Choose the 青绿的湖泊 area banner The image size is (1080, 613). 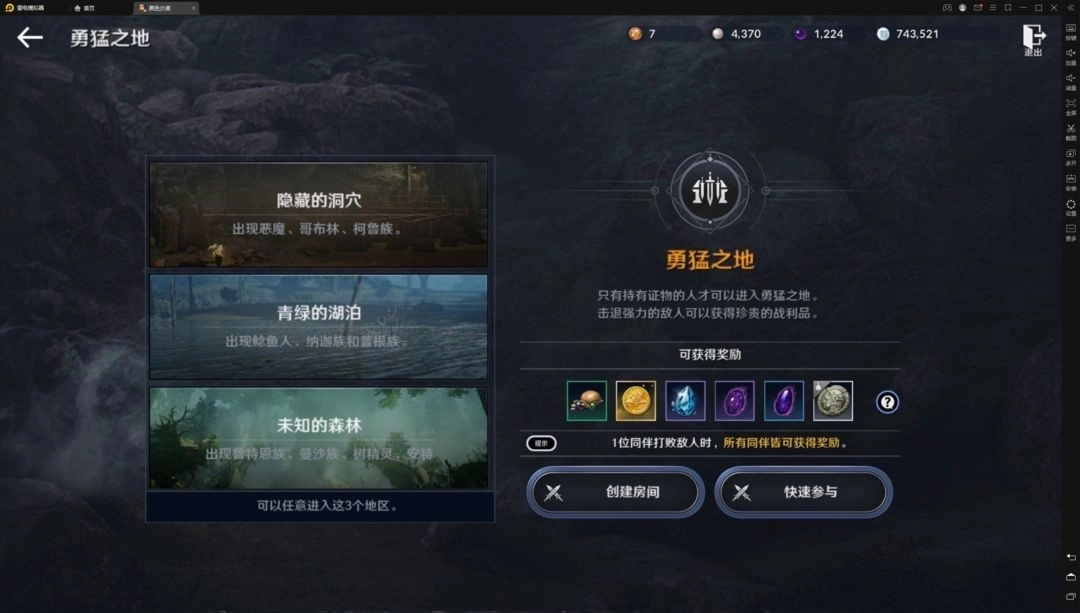pyautogui.click(x=318, y=326)
